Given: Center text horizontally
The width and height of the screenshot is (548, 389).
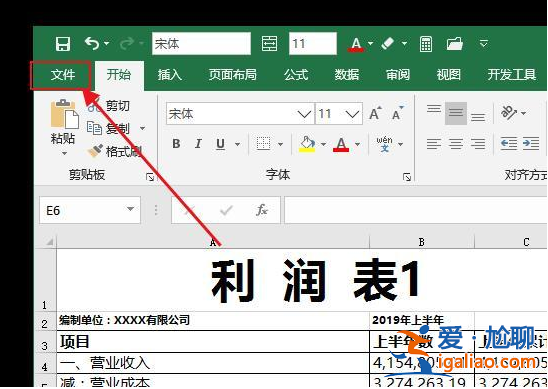Looking at the screenshot, I should click(x=456, y=144).
